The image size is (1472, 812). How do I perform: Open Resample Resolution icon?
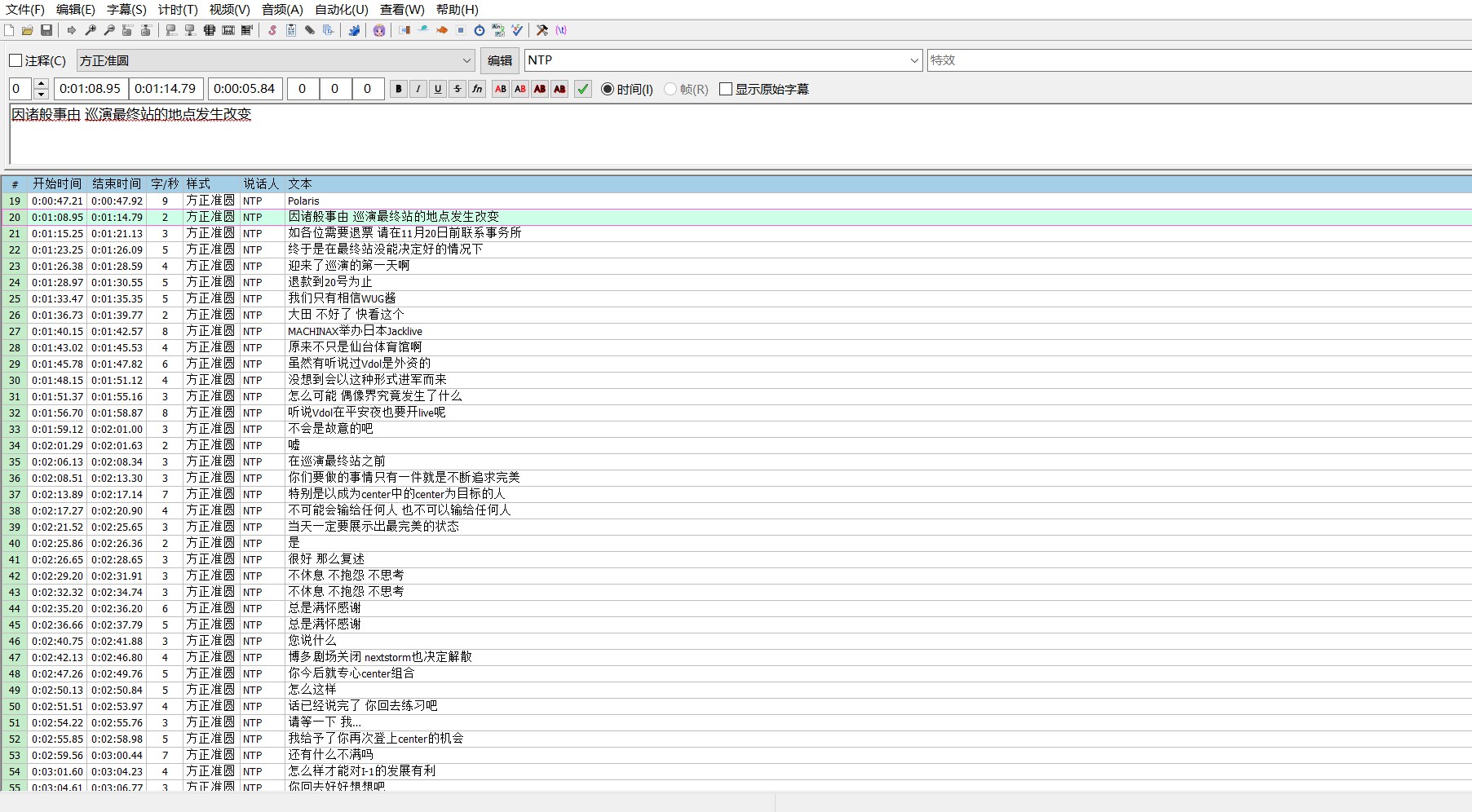click(x=461, y=30)
